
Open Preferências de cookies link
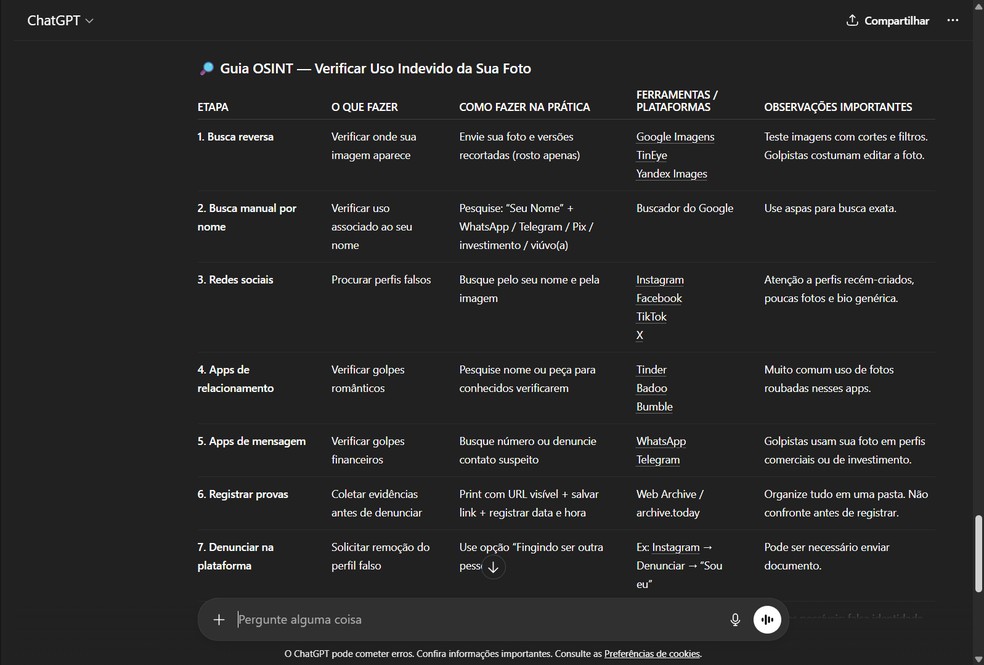click(652, 654)
